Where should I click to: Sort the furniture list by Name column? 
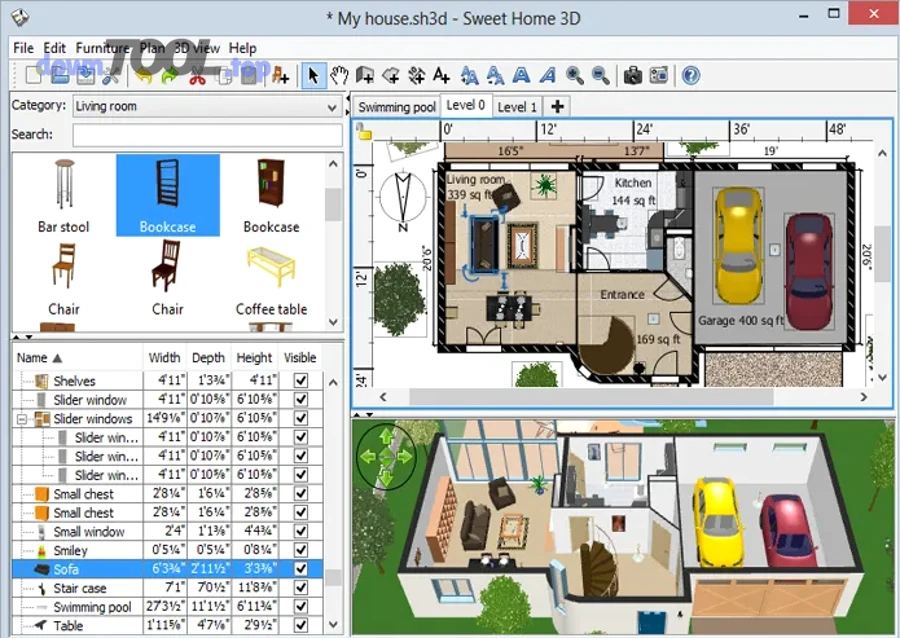tap(40, 357)
